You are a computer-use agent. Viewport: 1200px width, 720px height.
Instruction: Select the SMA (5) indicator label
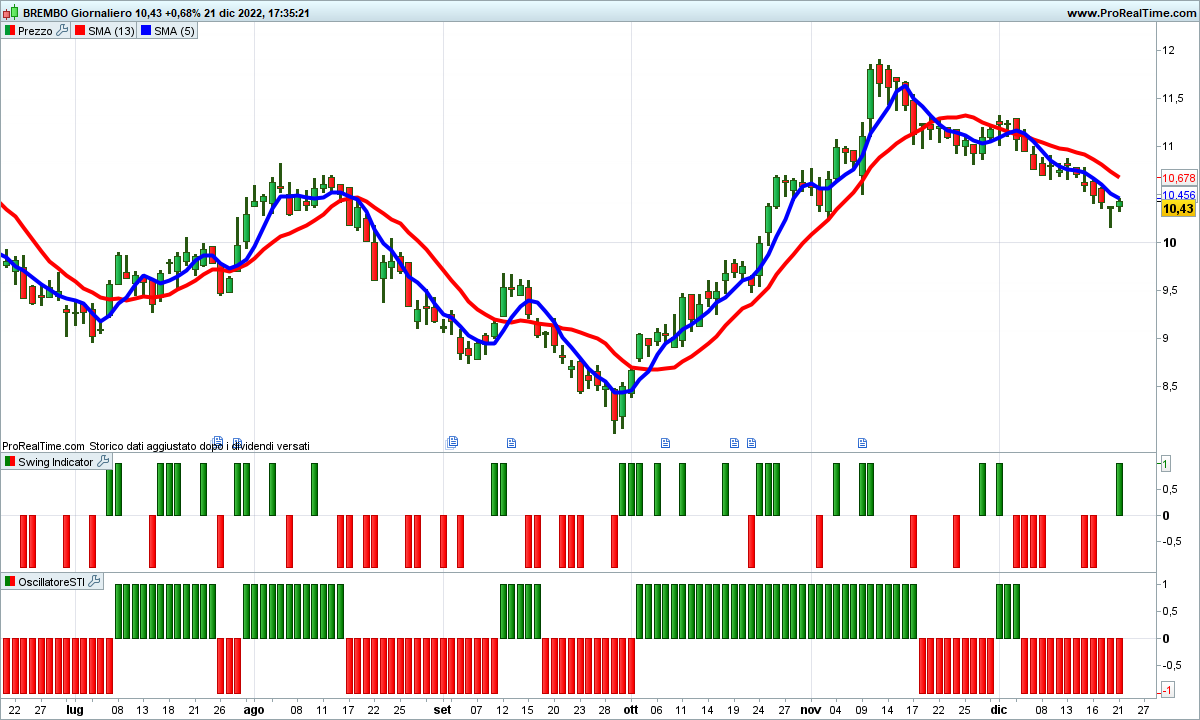tap(172, 31)
